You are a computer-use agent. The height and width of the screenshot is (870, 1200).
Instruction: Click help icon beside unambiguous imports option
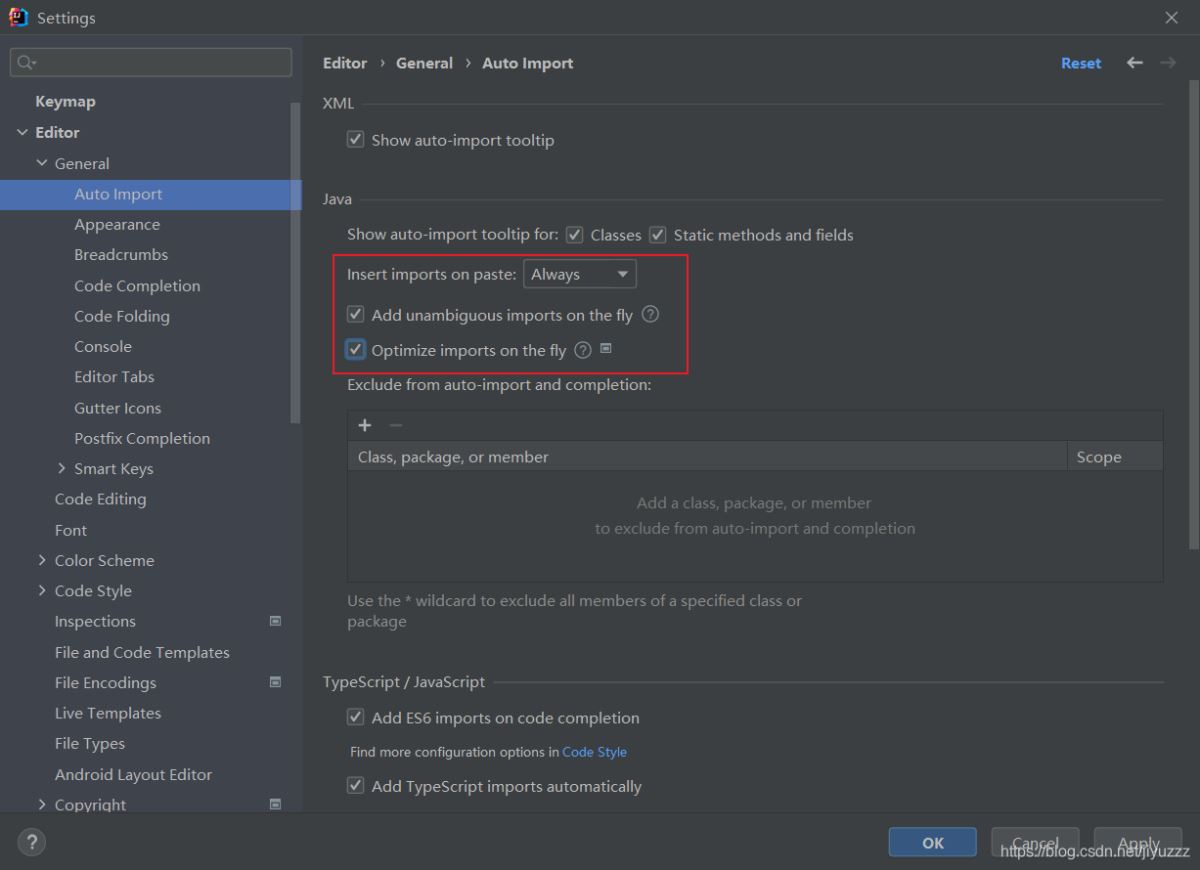point(650,315)
